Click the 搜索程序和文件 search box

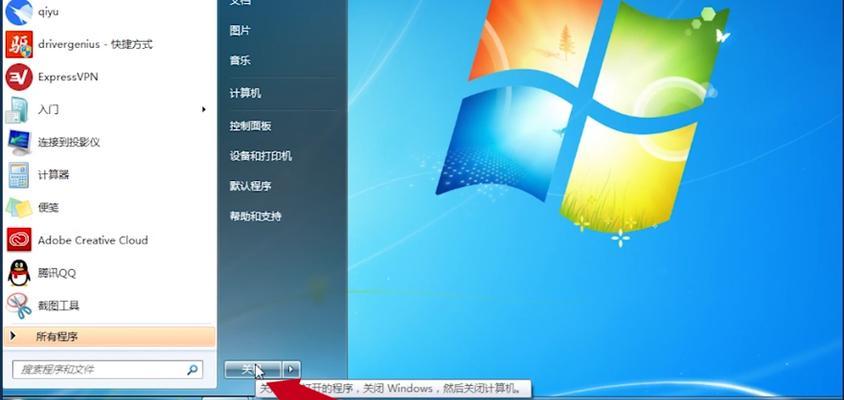(x=108, y=370)
